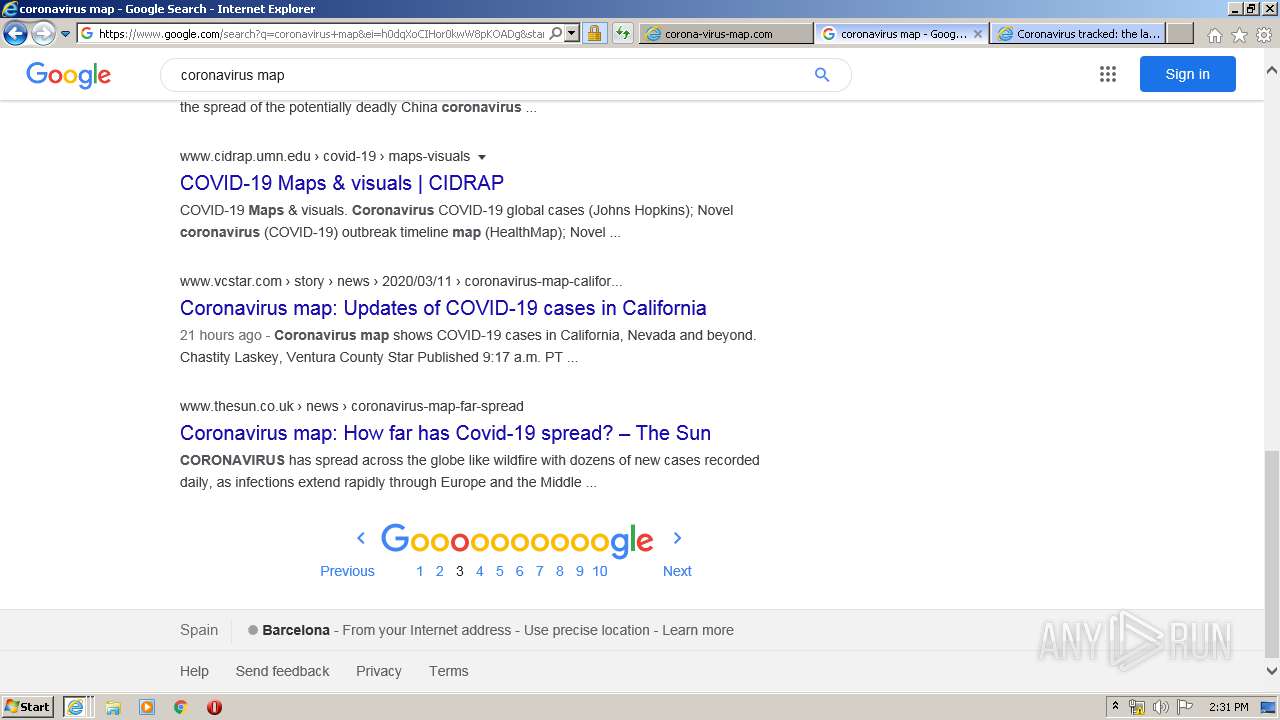1280x720 pixels.
Task: Click the Action Center flag tray icon
Action: point(1185,707)
